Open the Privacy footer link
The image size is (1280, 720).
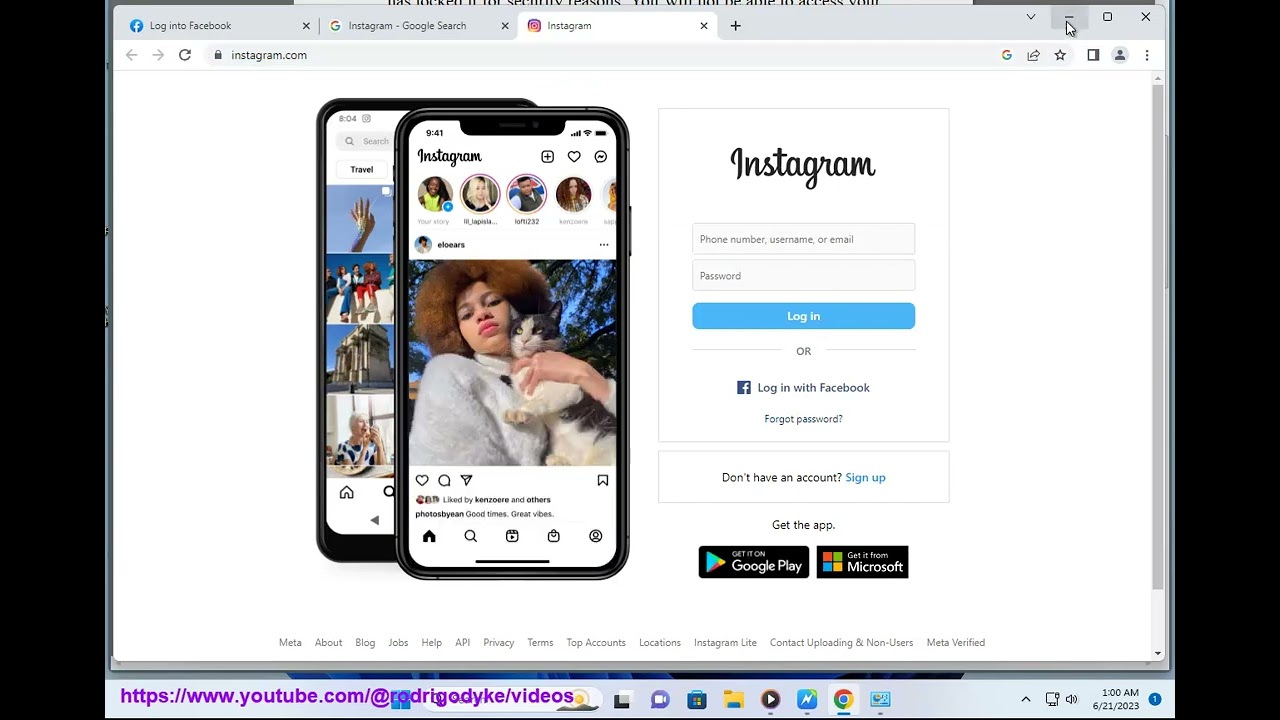[x=498, y=643]
